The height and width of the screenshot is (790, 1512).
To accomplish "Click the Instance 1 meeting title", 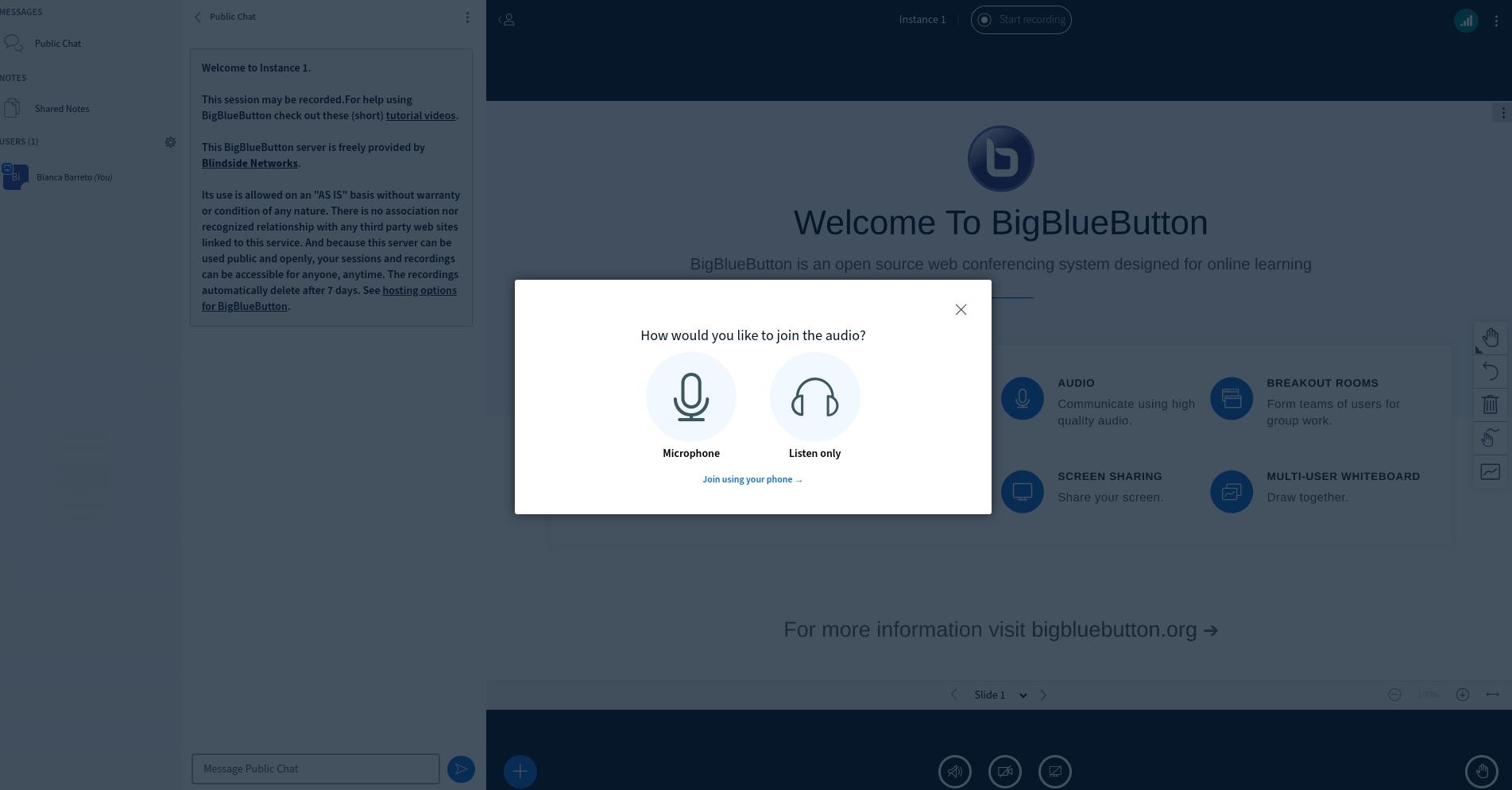I will 922,20.
